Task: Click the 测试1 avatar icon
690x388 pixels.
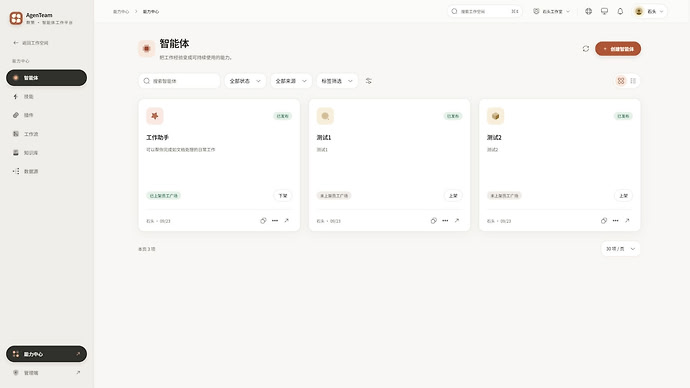Action: point(325,116)
